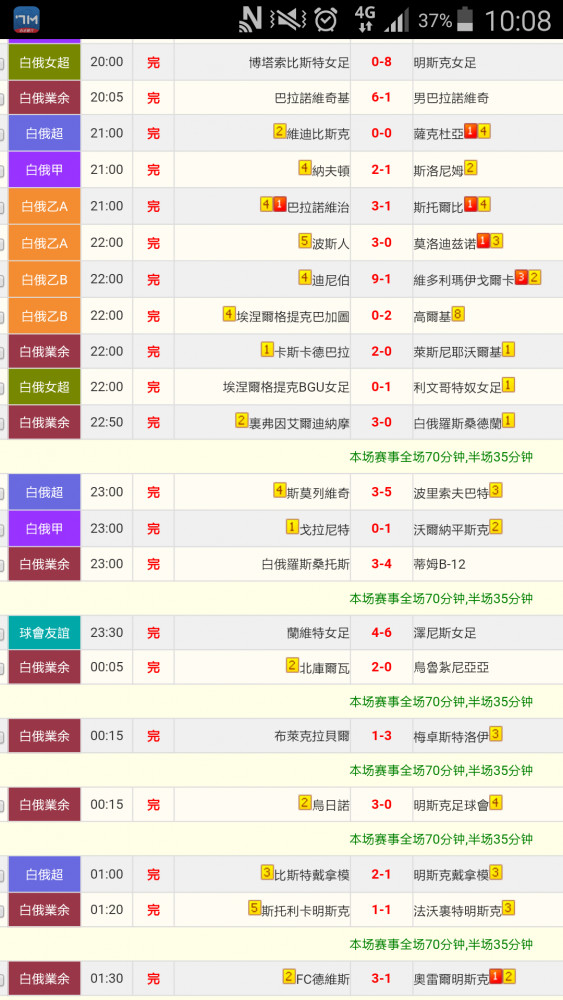Screen dimensions: 563x1000
Task: Tick checkbox for 迪尼伯 9-1 match row
Action: [x=2, y=281]
